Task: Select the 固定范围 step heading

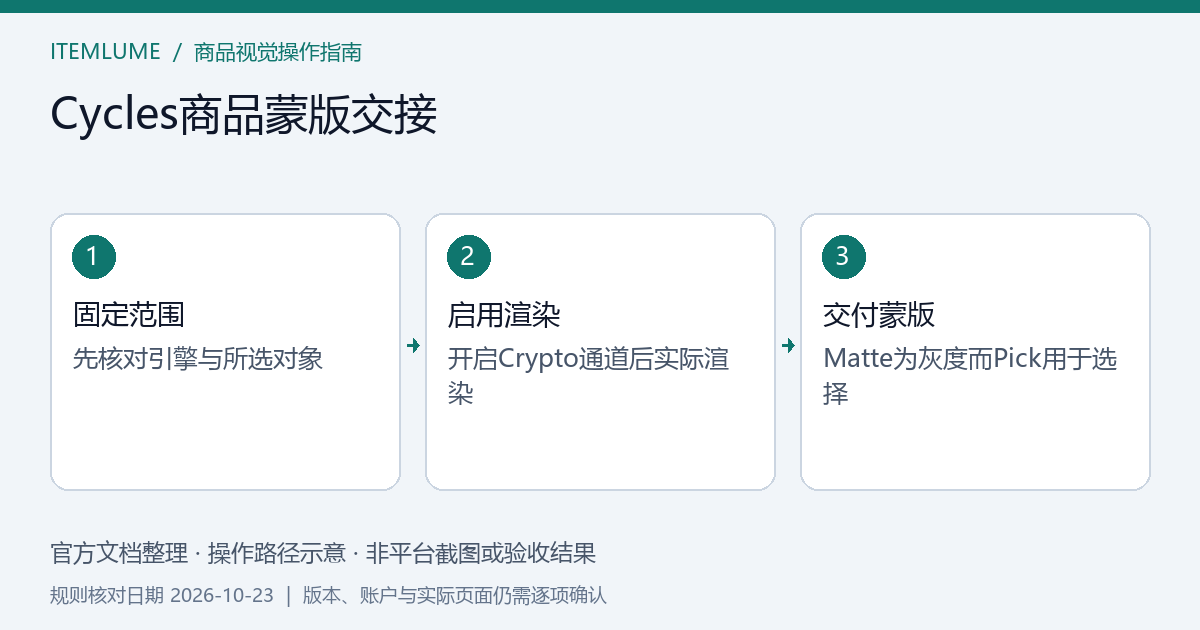Action: pyautogui.click(x=129, y=315)
